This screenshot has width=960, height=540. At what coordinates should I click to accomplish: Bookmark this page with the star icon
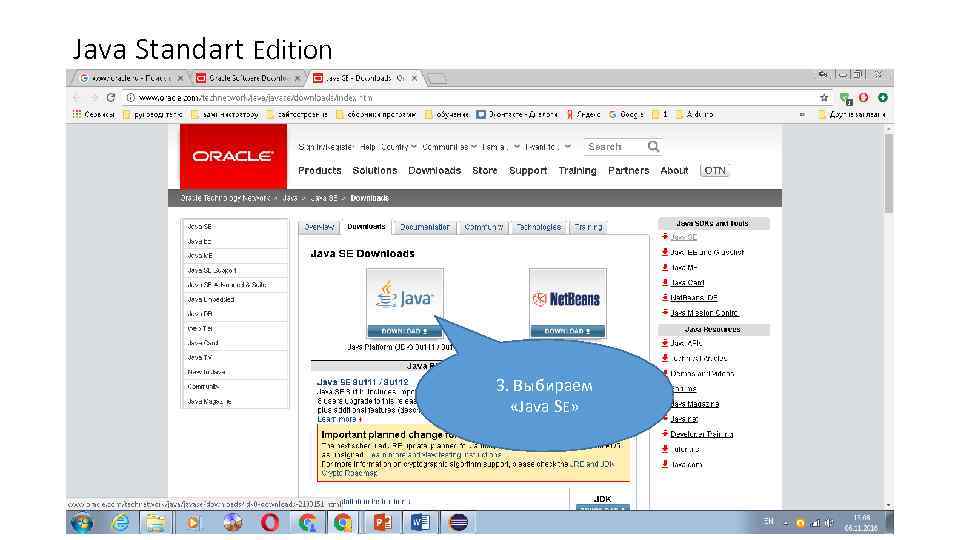pyautogui.click(x=824, y=97)
